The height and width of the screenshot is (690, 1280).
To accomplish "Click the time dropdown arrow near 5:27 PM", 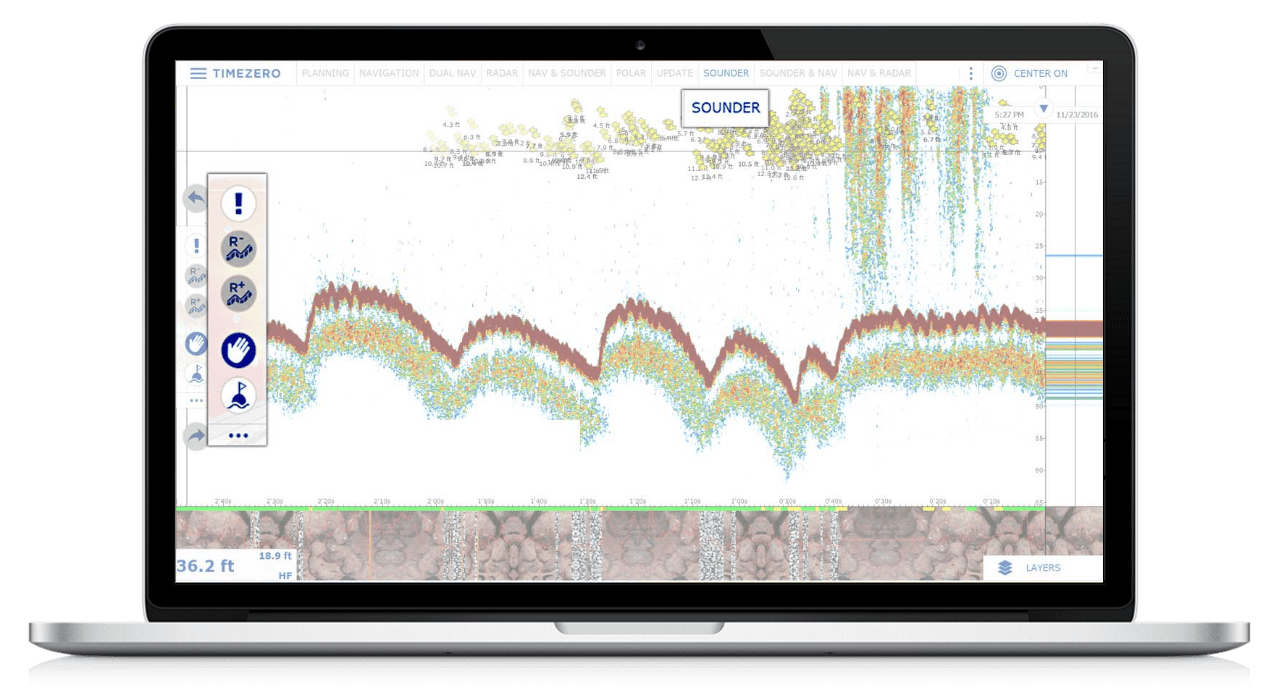I will tap(1043, 108).
